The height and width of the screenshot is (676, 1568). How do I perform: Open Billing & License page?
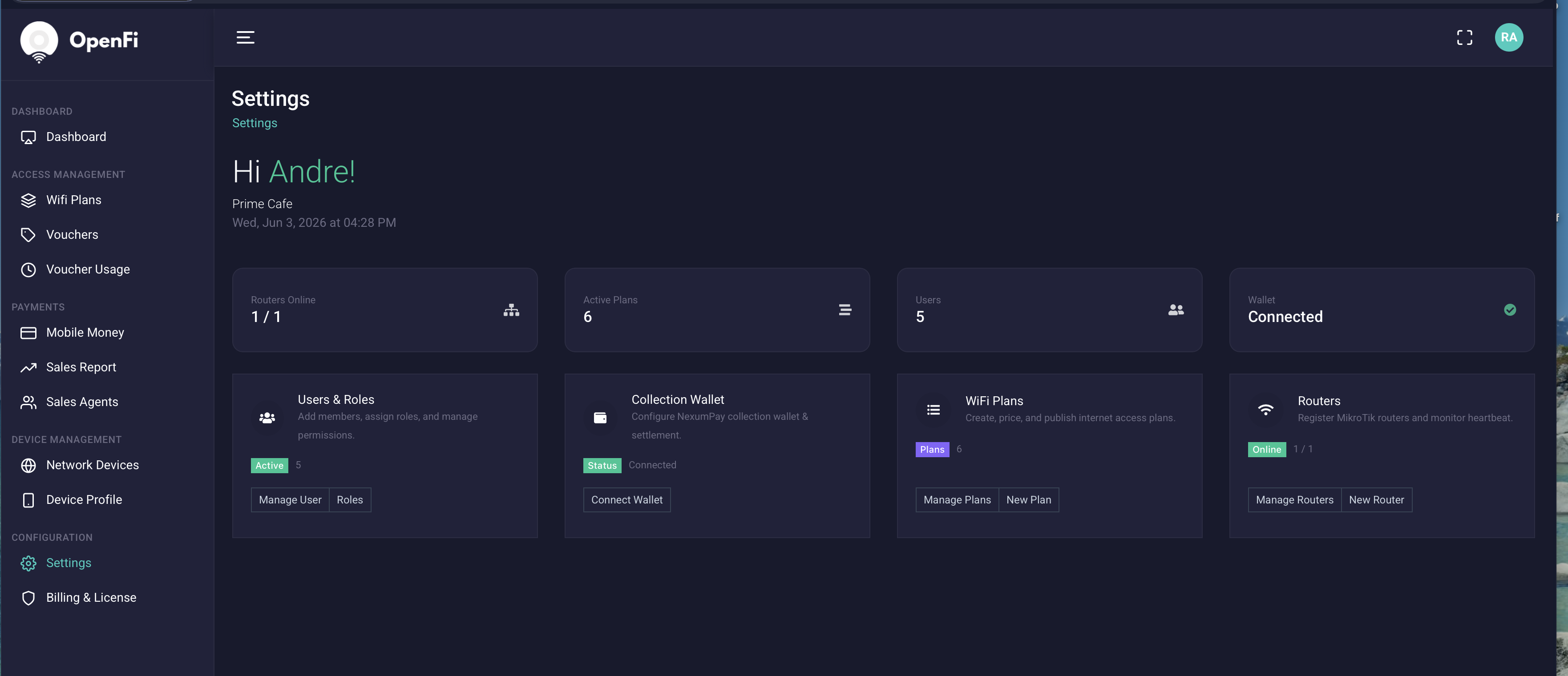[91, 598]
